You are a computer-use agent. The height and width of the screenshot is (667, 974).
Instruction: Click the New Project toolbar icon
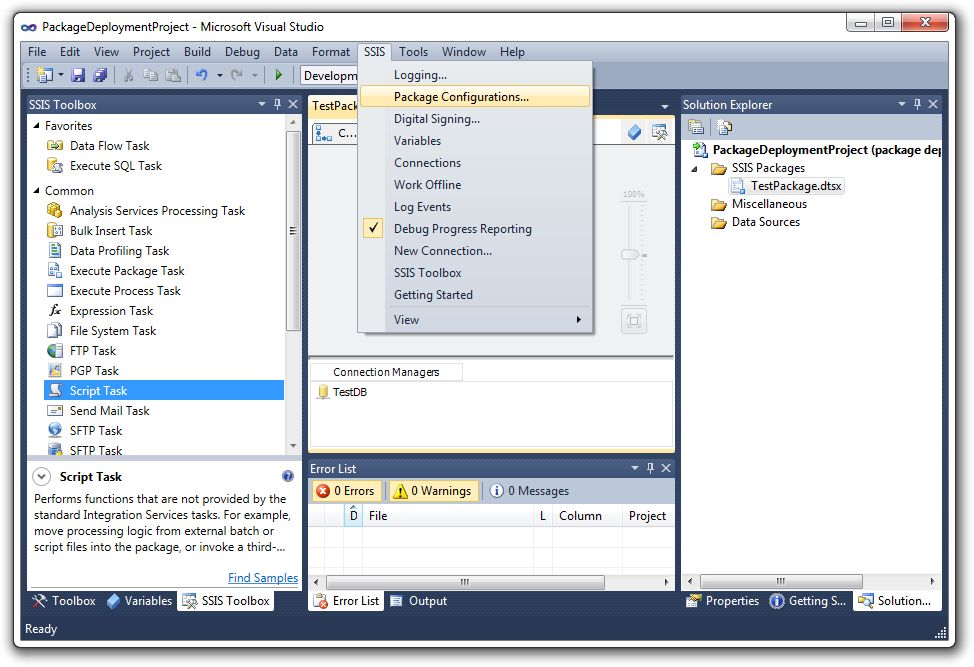(x=45, y=76)
